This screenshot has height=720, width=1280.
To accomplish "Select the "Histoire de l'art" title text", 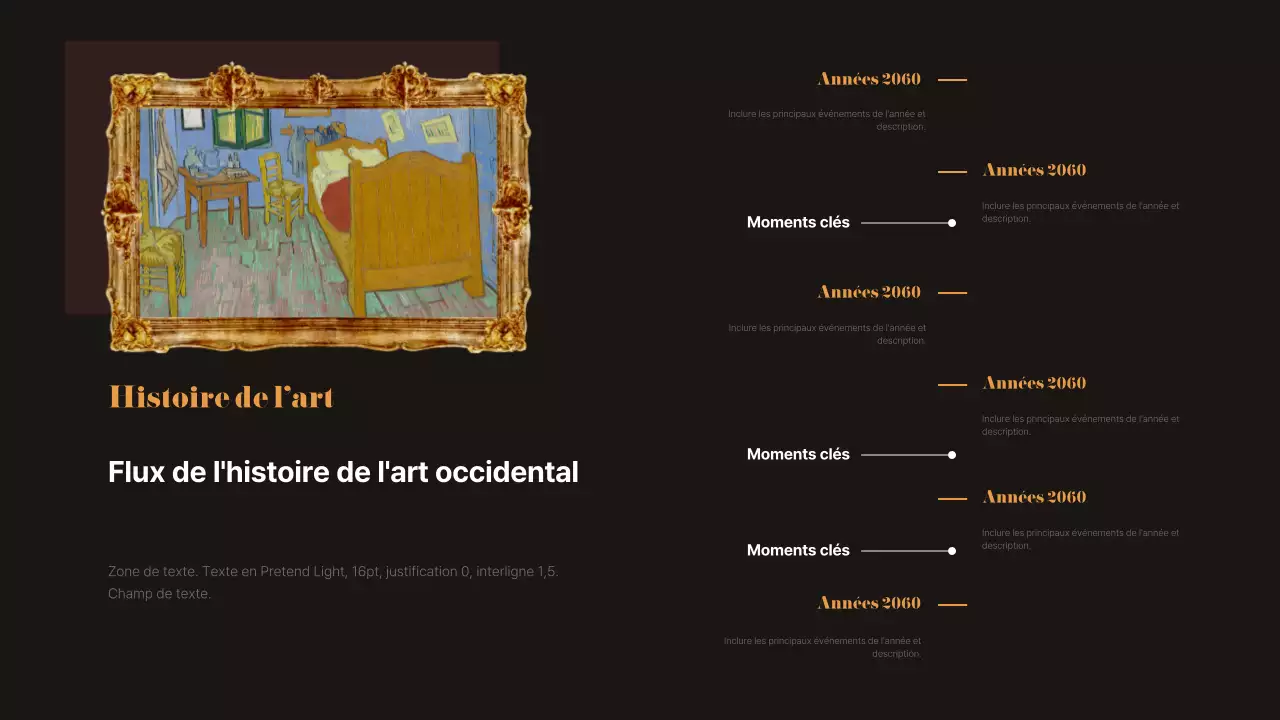I will pyautogui.click(x=220, y=397).
